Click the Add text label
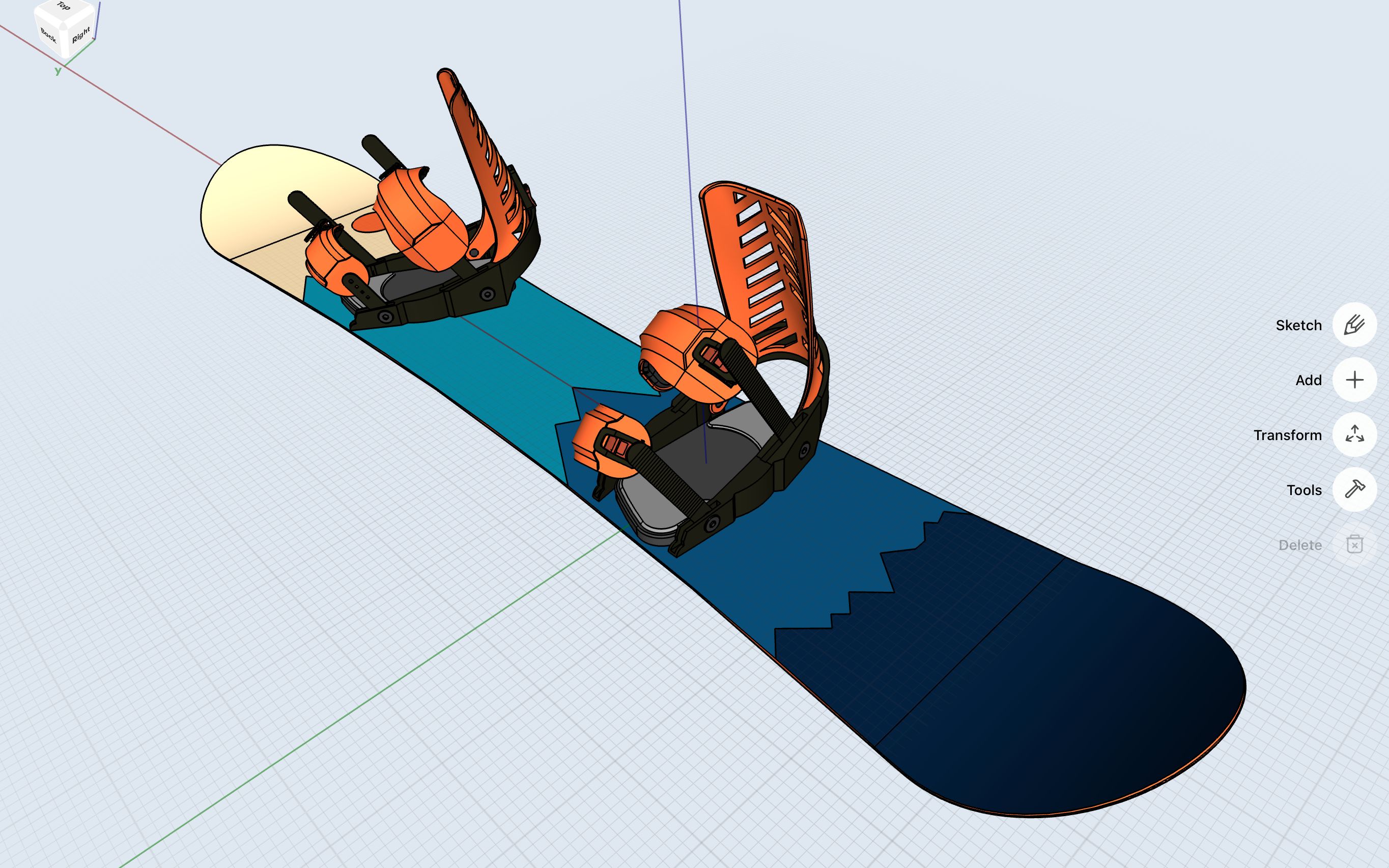This screenshot has height=868, width=1389. (x=1308, y=380)
